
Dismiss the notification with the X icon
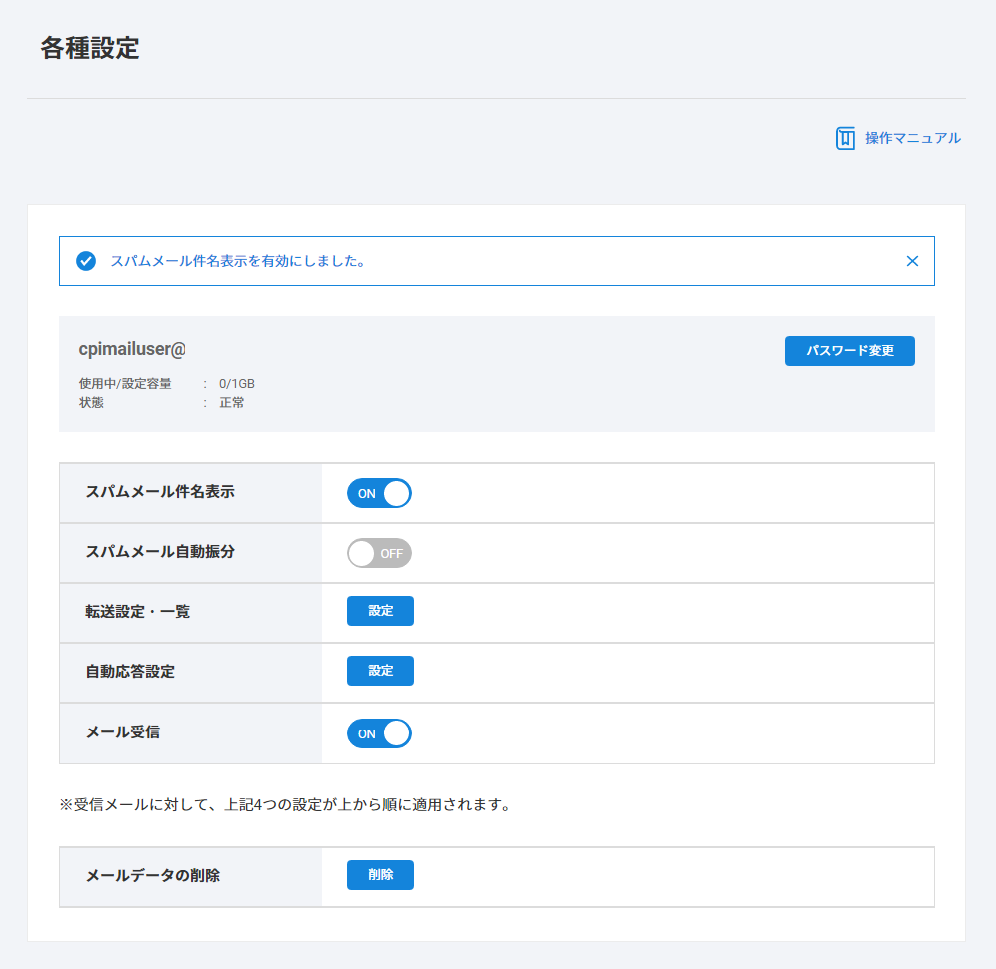point(912,261)
